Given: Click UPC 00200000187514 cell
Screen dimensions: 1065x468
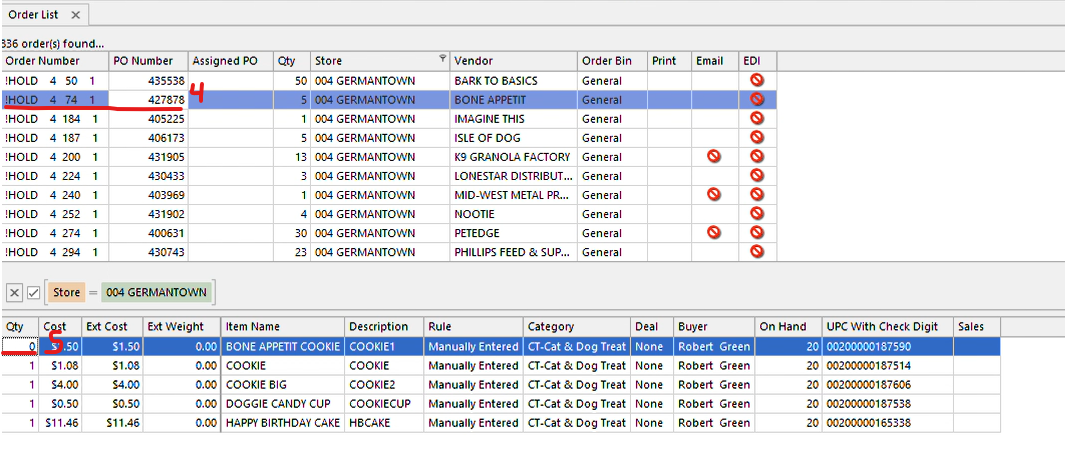Looking at the screenshot, I should 888,365.
